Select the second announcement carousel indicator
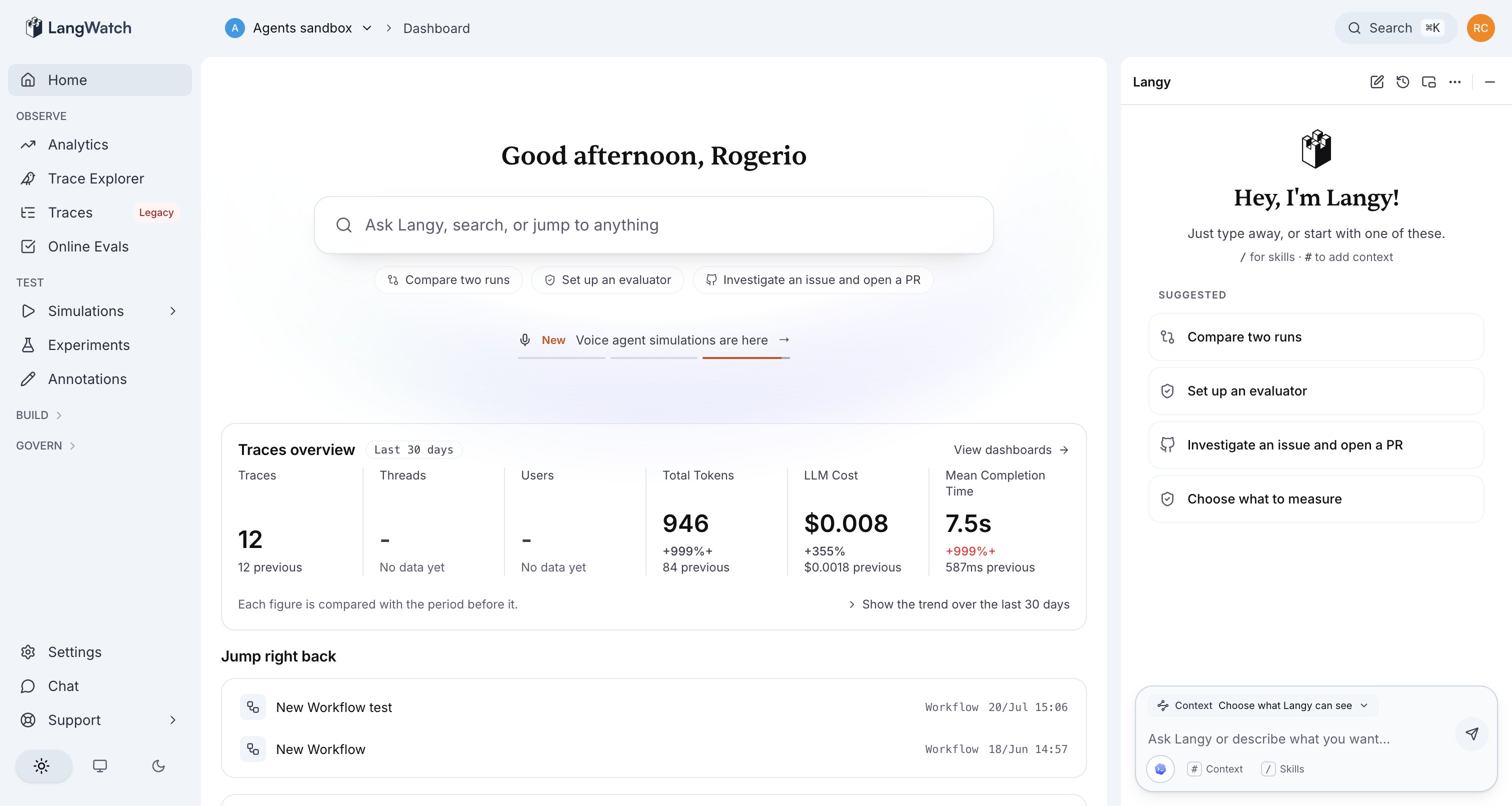1512x806 pixels. coord(654,357)
